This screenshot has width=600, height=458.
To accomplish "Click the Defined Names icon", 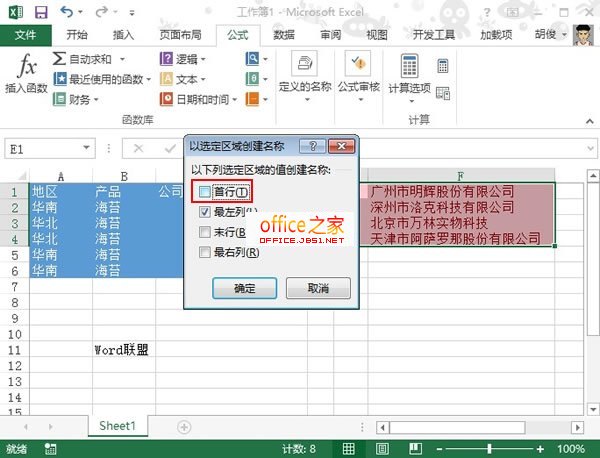I will pyautogui.click(x=305, y=64).
